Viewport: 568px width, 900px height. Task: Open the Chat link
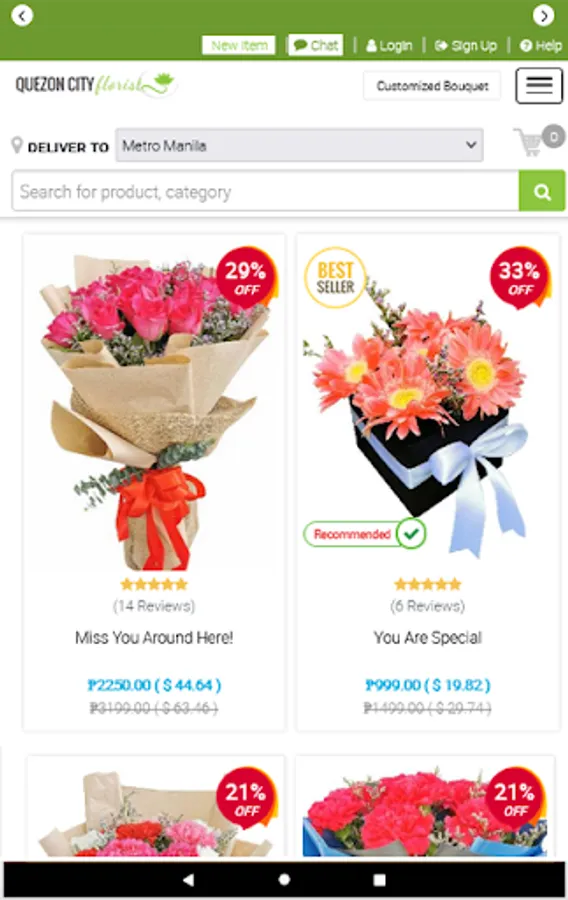[x=316, y=45]
